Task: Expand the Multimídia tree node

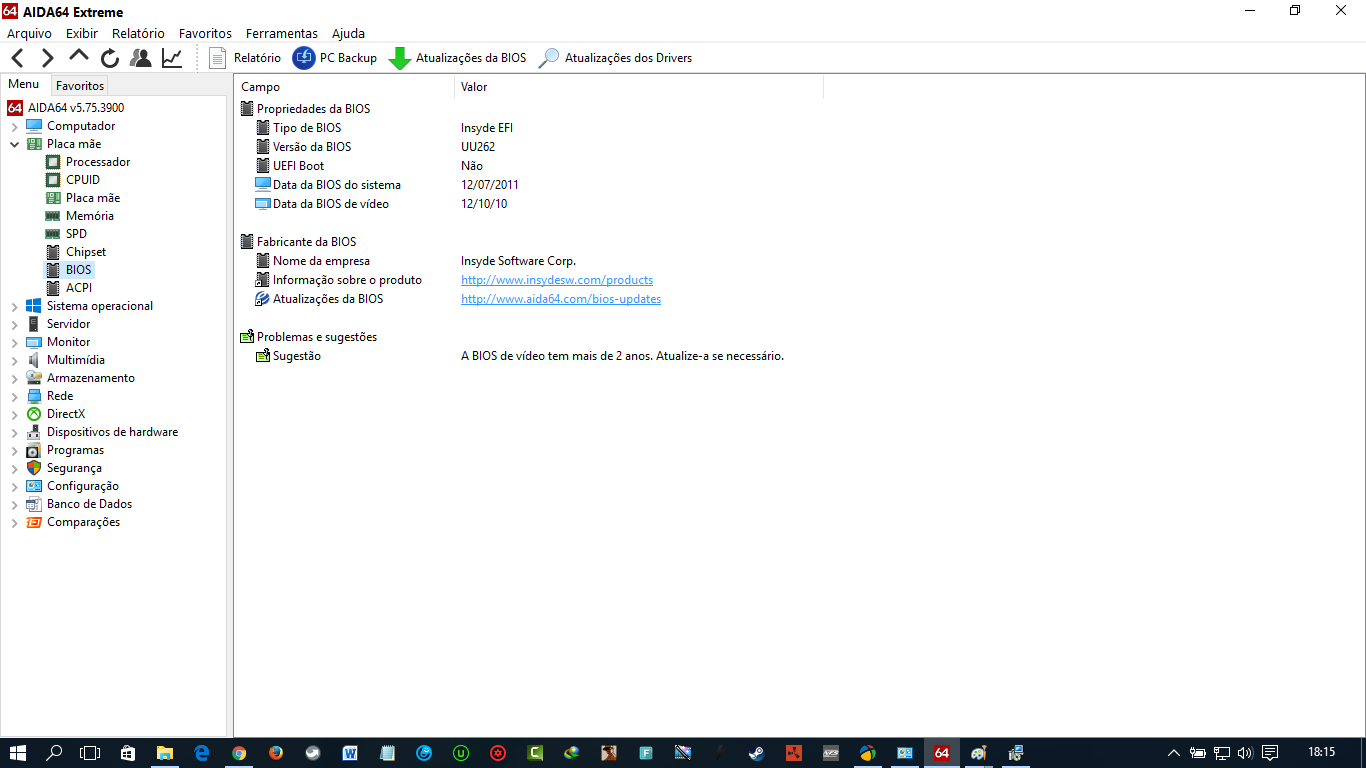Action: (14, 360)
